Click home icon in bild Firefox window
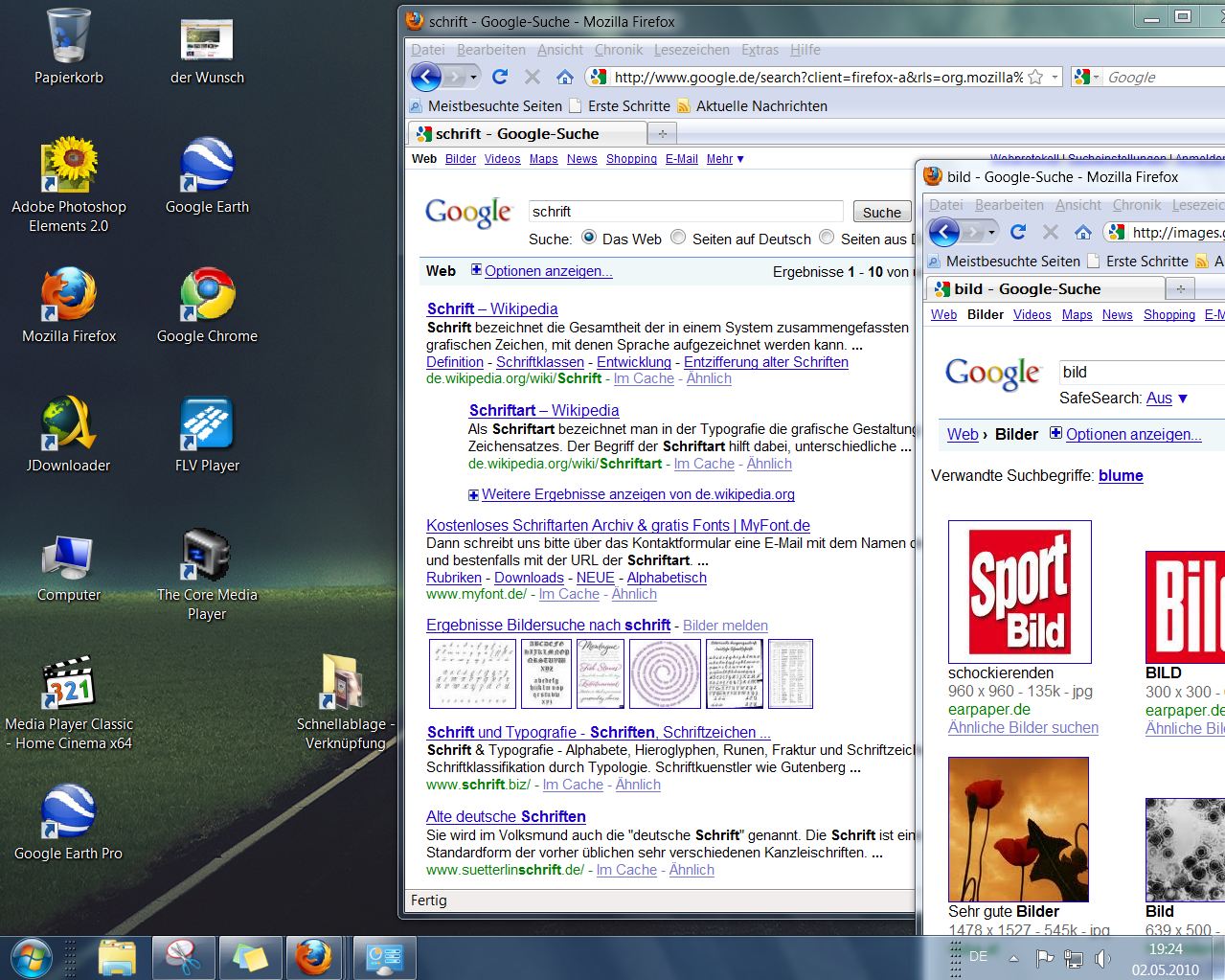 1083,232
